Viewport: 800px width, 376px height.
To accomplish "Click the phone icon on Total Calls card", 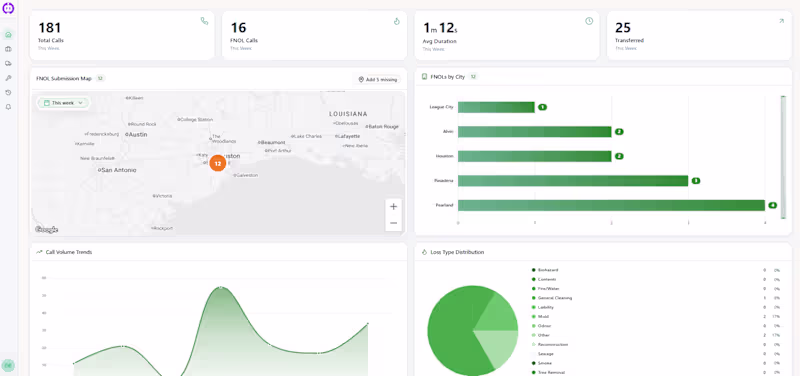I will click(204, 21).
